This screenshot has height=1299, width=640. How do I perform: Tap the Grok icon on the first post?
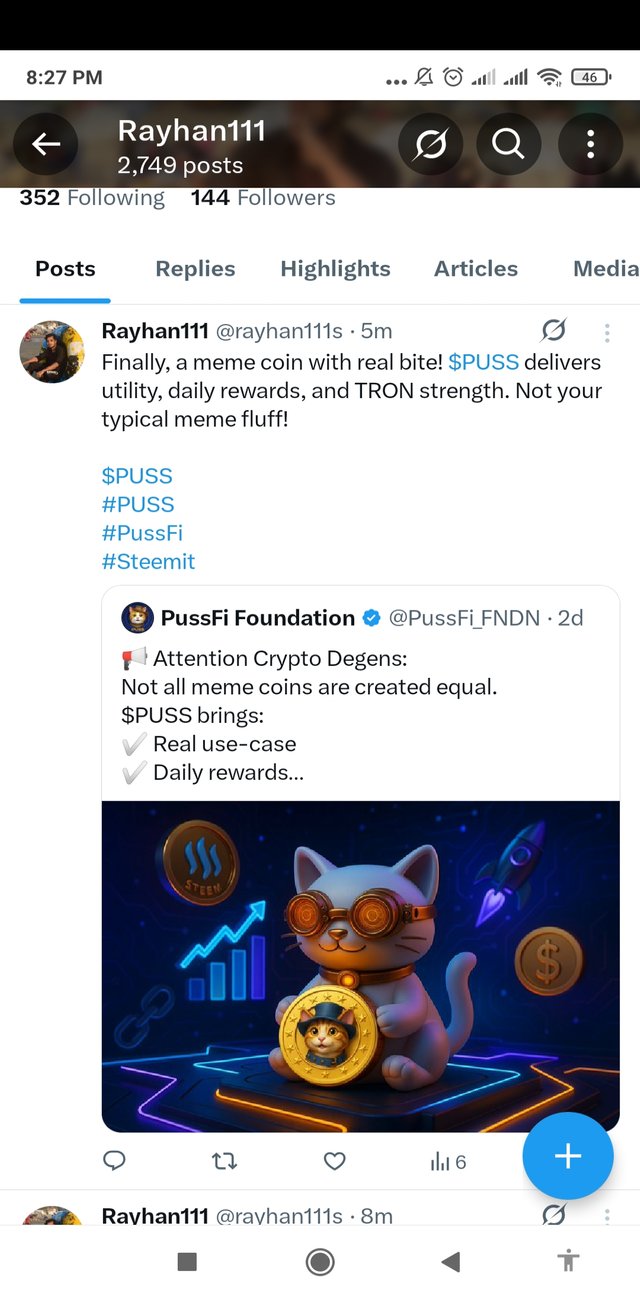[x=553, y=330]
